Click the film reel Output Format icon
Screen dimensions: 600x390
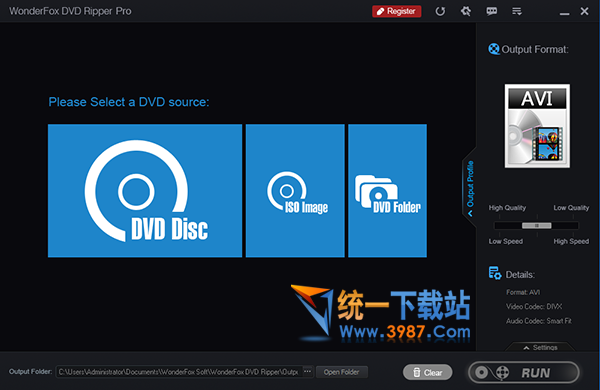(494, 49)
